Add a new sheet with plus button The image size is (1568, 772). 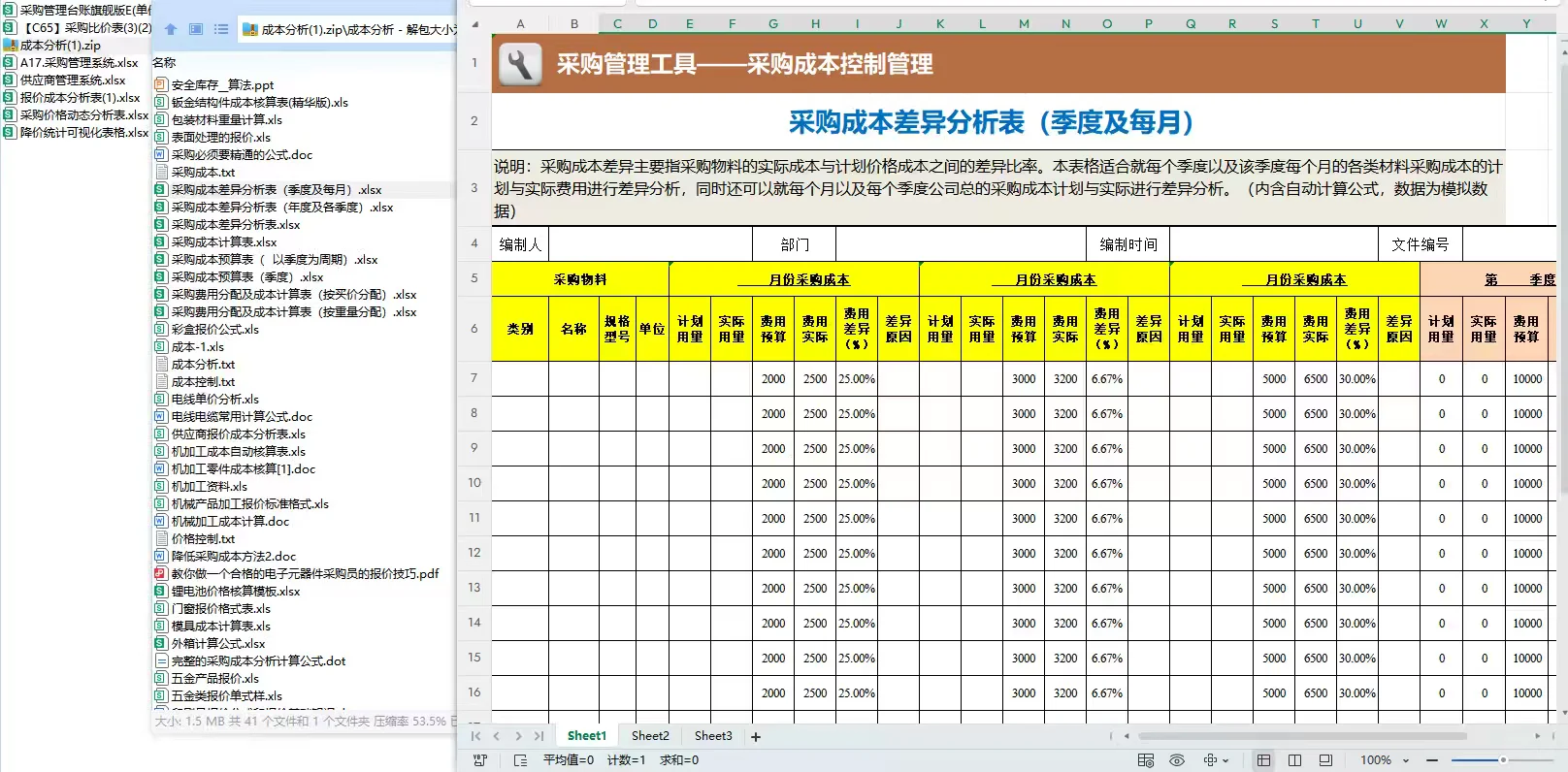click(x=756, y=736)
